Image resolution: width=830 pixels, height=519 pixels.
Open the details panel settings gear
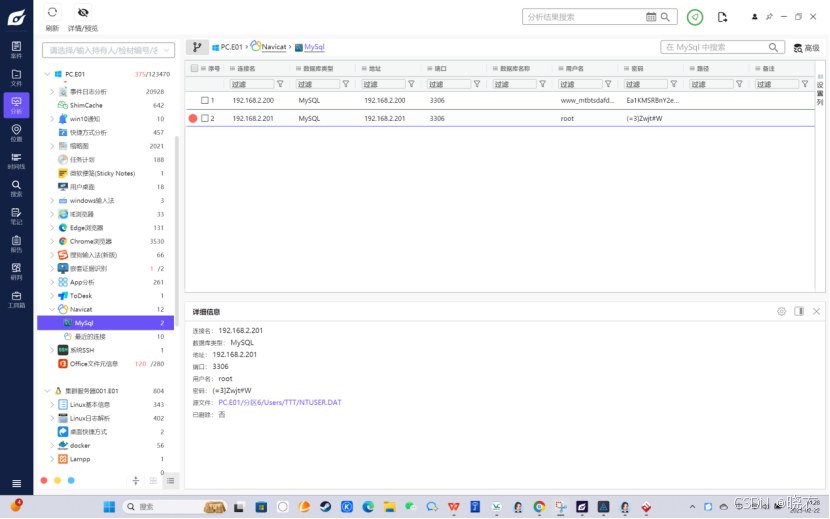[x=781, y=311]
